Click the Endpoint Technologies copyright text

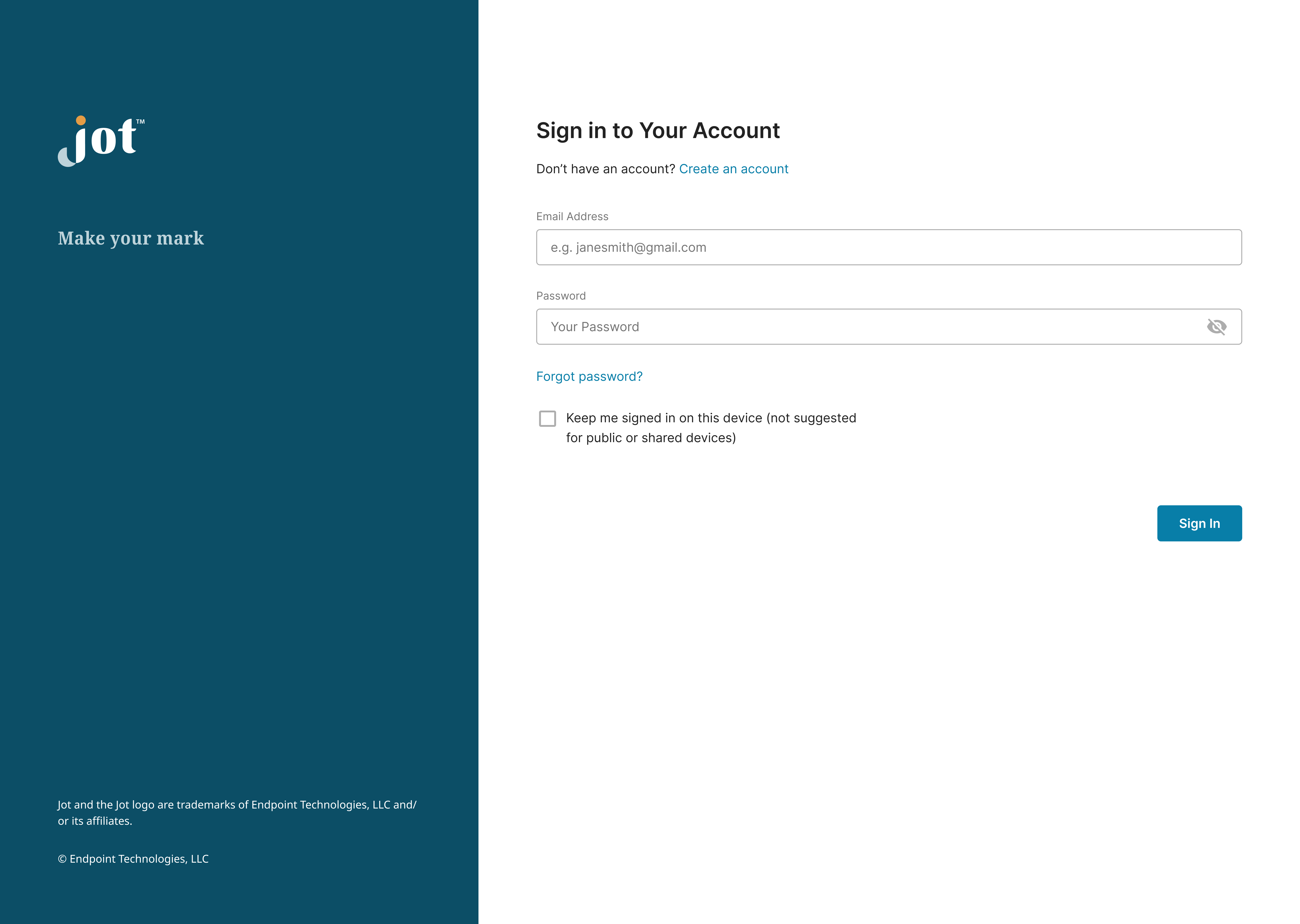point(133,859)
